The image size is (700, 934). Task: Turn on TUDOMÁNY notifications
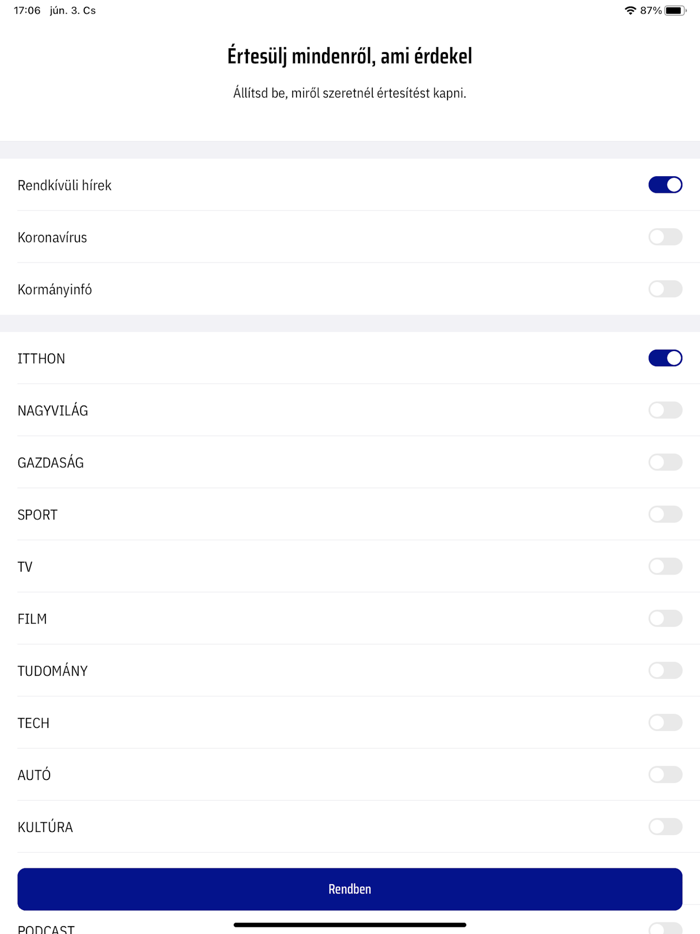click(x=665, y=670)
